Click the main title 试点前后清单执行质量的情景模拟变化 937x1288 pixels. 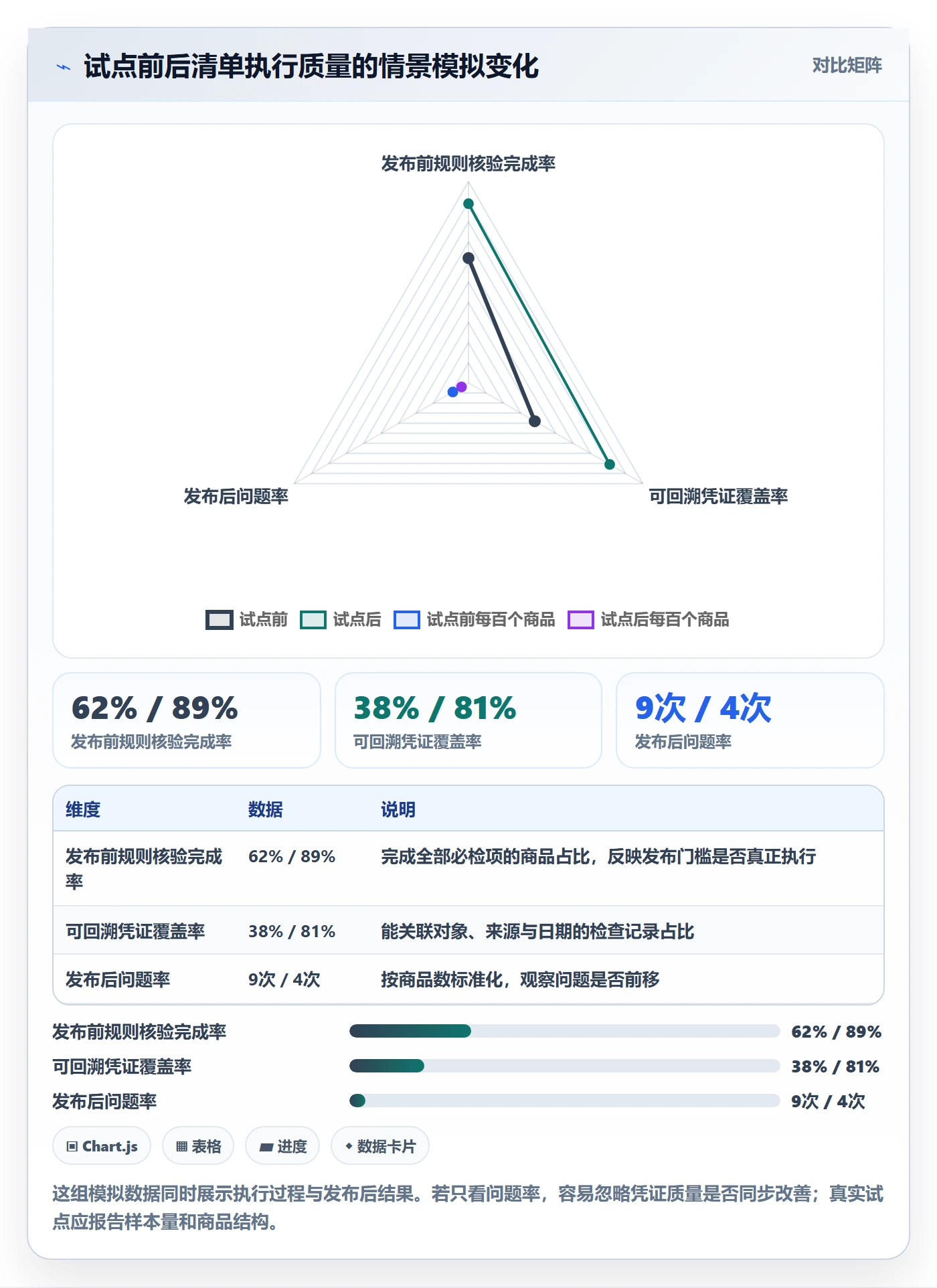point(311,66)
